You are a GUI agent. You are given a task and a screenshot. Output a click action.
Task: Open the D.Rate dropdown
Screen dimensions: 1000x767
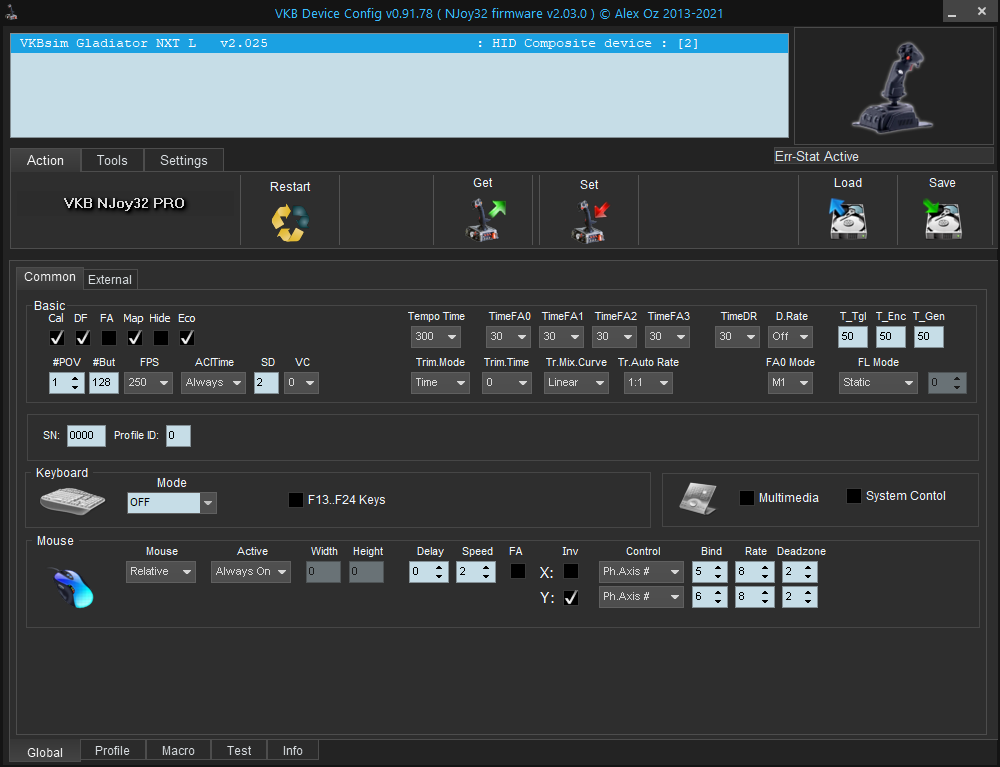coord(790,337)
